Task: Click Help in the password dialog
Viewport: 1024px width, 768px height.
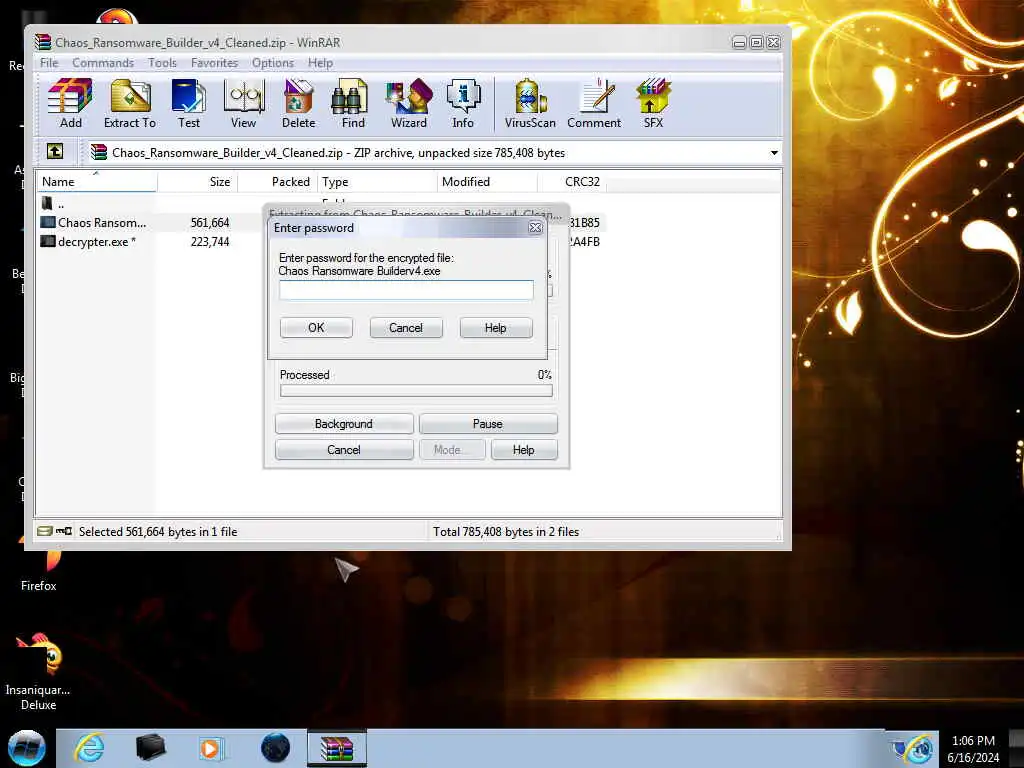Action: coord(496,328)
